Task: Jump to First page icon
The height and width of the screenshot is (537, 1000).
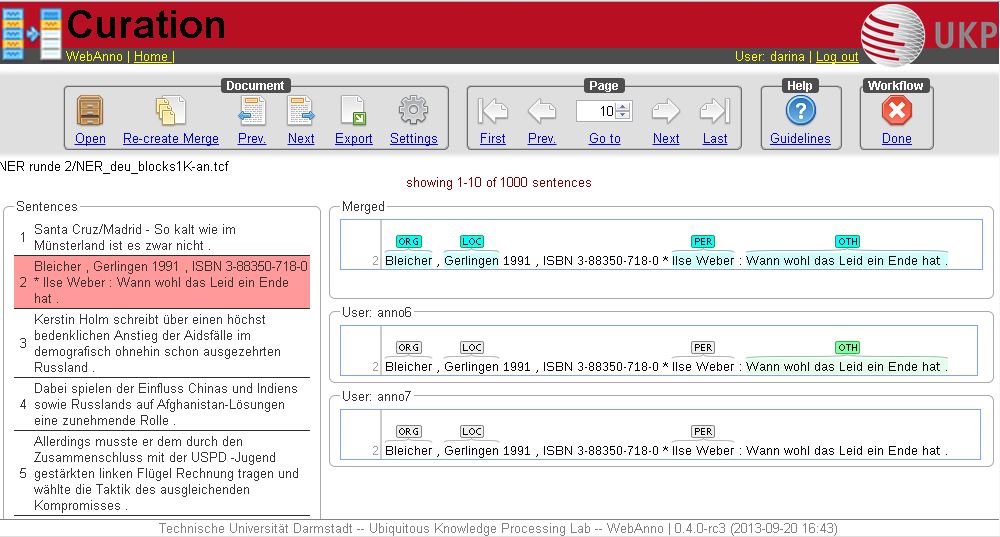Action: [x=492, y=111]
